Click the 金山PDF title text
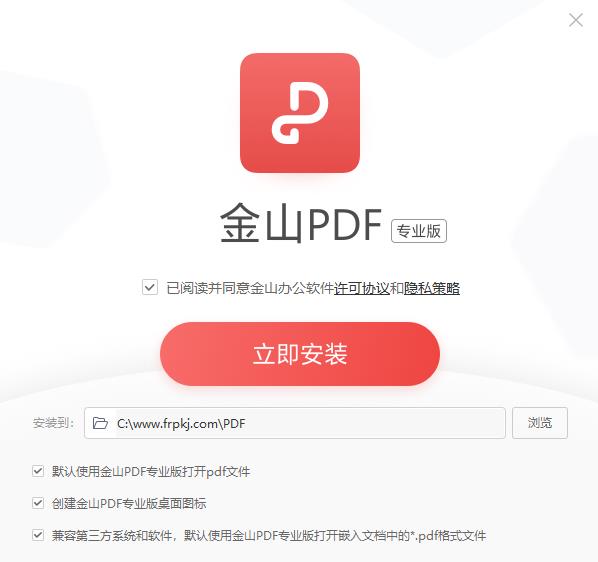The height and width of the screenshot is (562, 598). point(301,223)
